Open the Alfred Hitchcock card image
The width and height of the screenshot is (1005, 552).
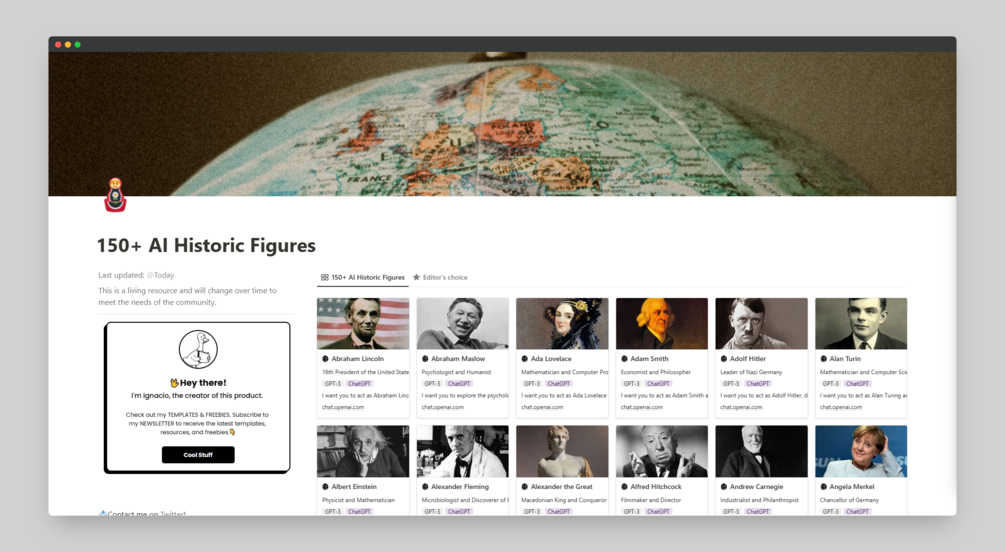coord(662,451)
